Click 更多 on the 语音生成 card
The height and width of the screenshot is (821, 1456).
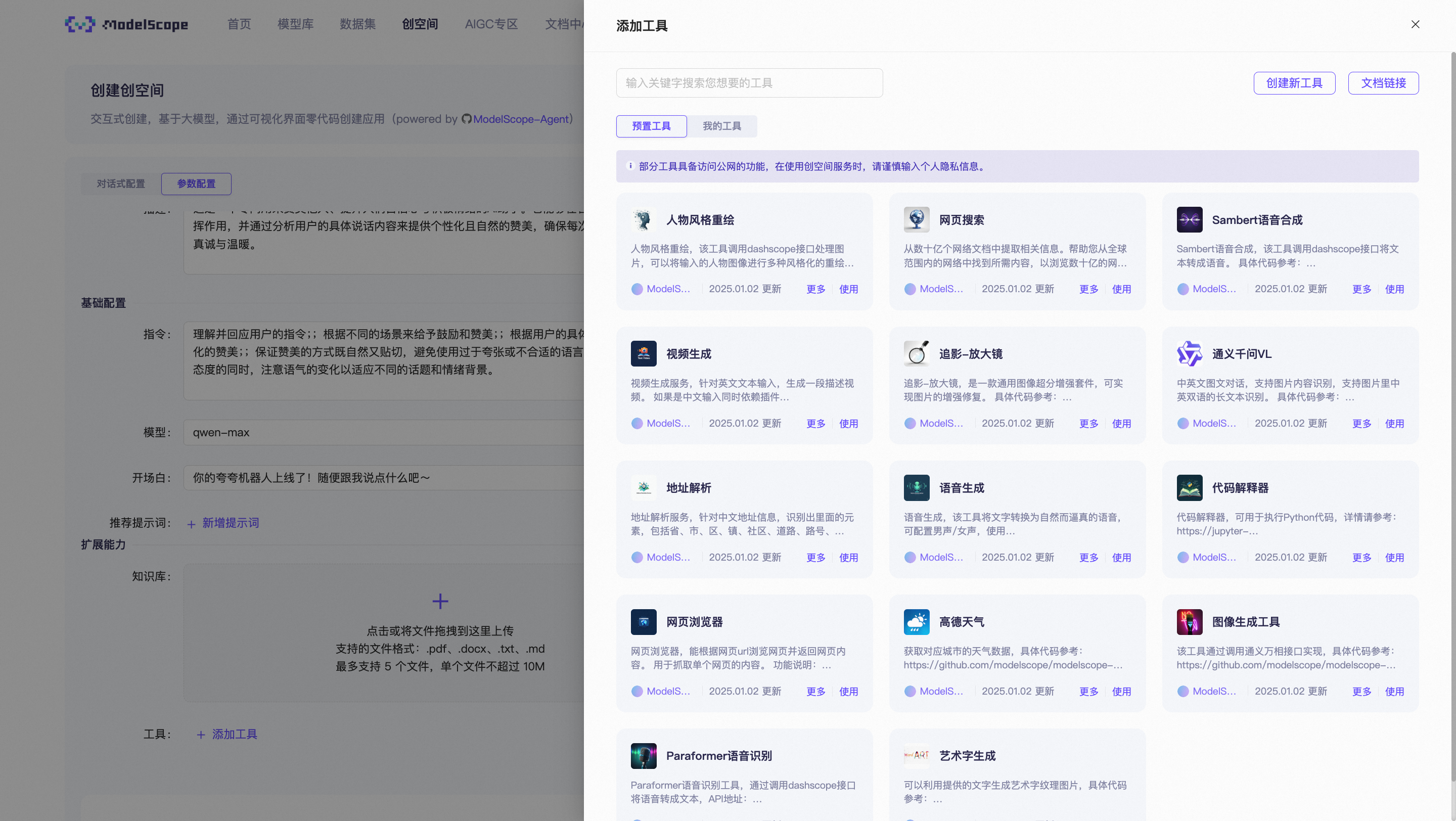point(1088,558)
